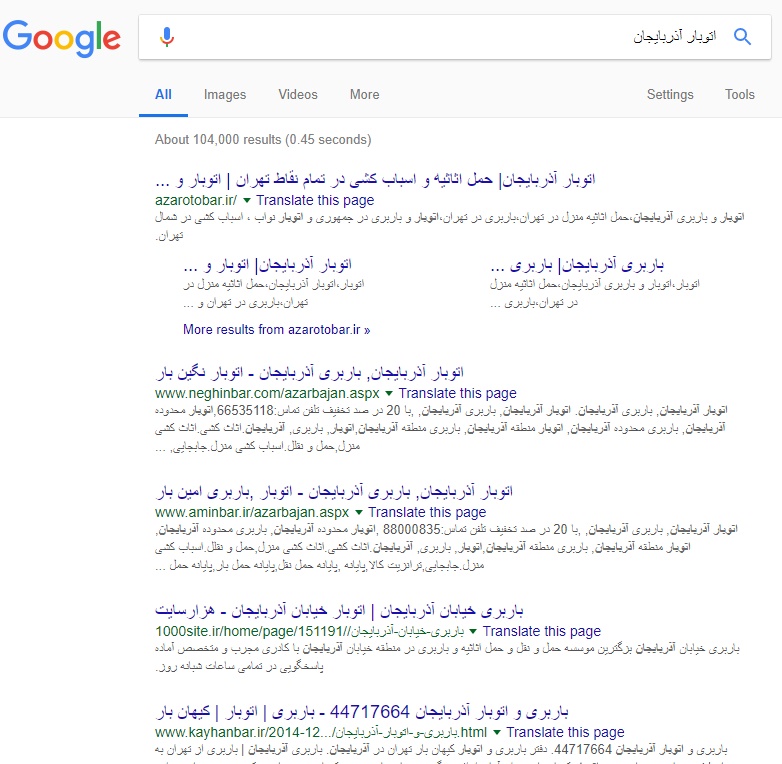
Task: Open right sitelink under the azarotobar.ir result
Action: point(577,265)
